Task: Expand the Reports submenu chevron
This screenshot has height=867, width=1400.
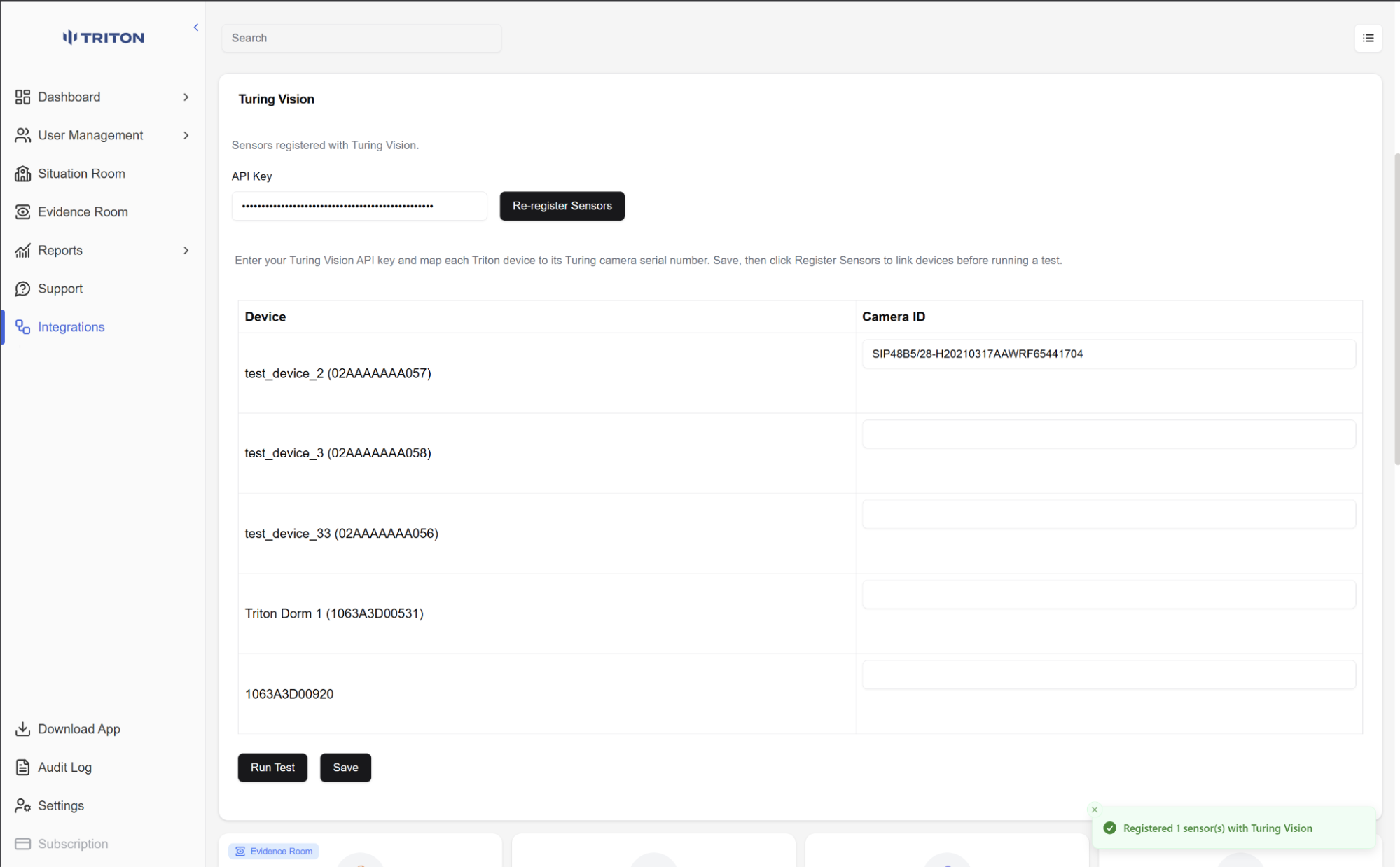Action: pos(186,250)
